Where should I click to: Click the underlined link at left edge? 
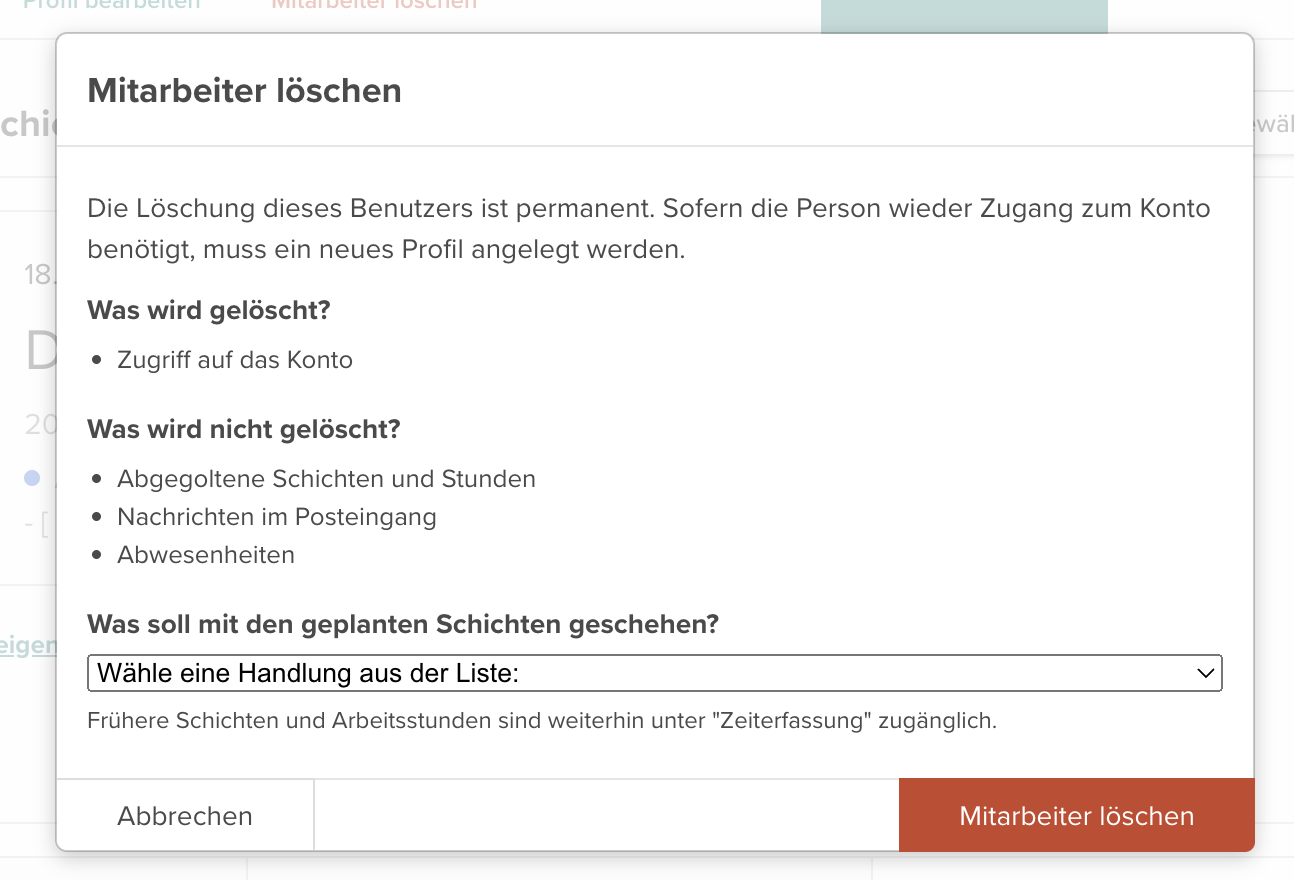[x=28, y=645]
